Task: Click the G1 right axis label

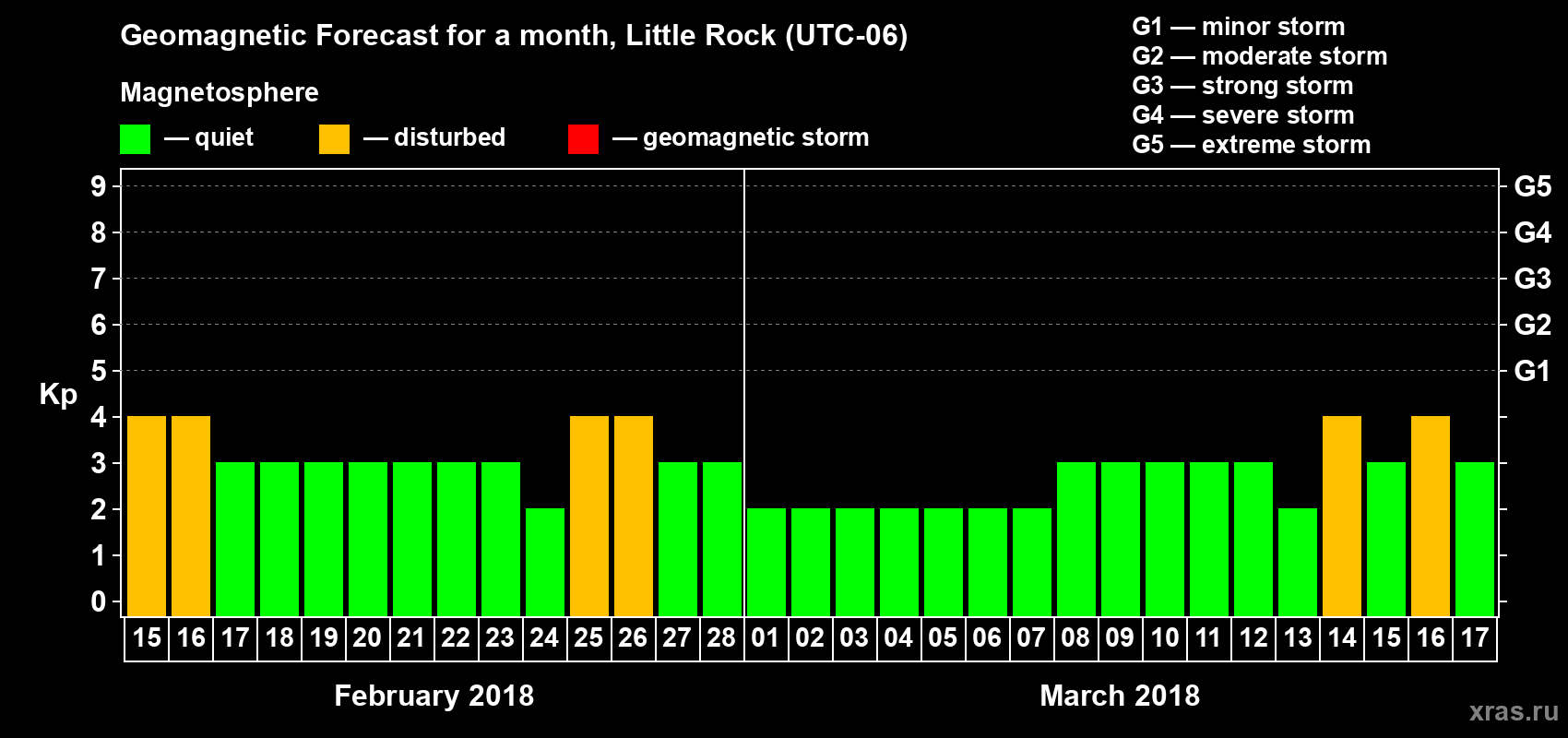Action: (x=1533, y=371)
